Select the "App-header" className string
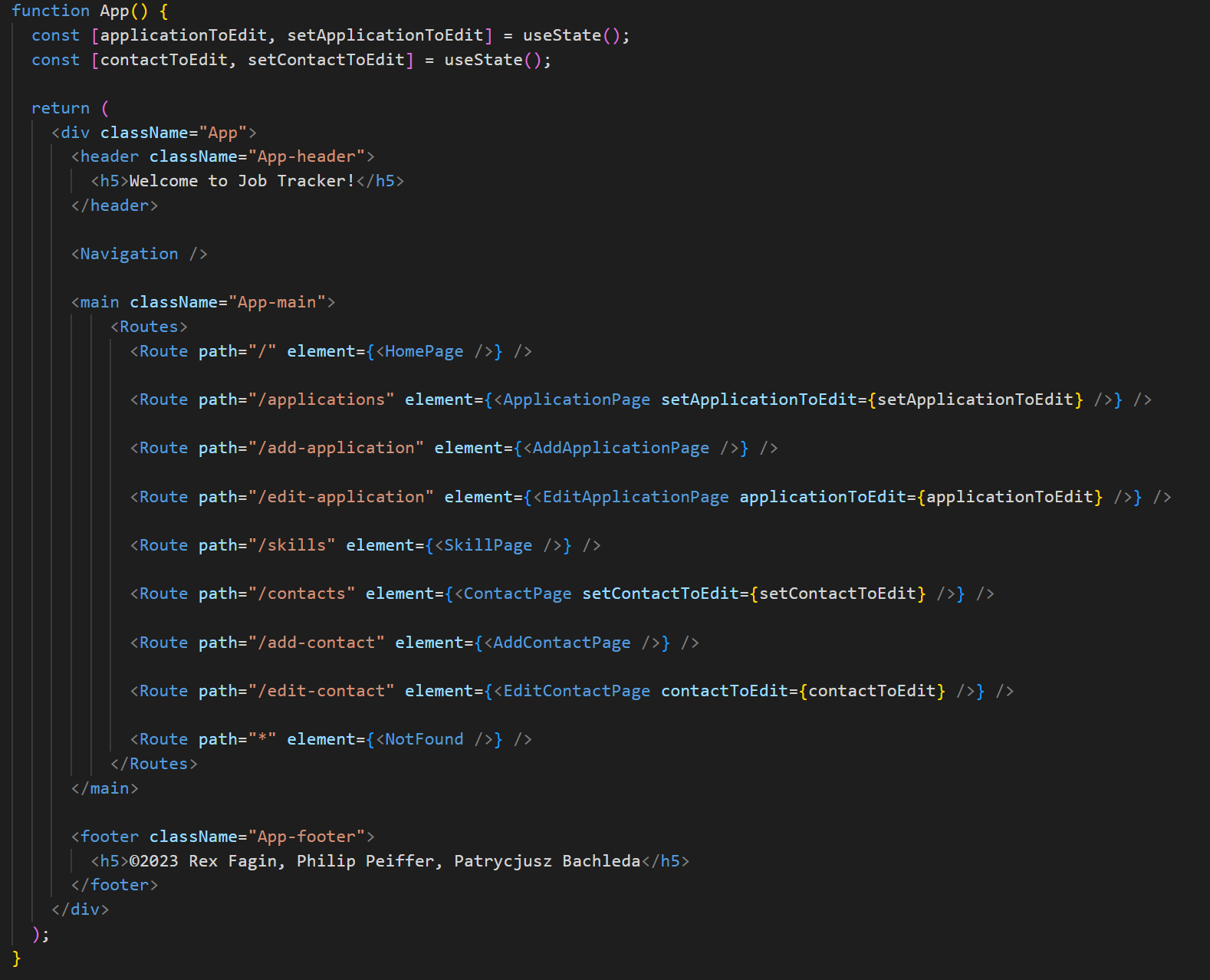The width and height of the screenshot is (1210, 980). click(307, 156)
